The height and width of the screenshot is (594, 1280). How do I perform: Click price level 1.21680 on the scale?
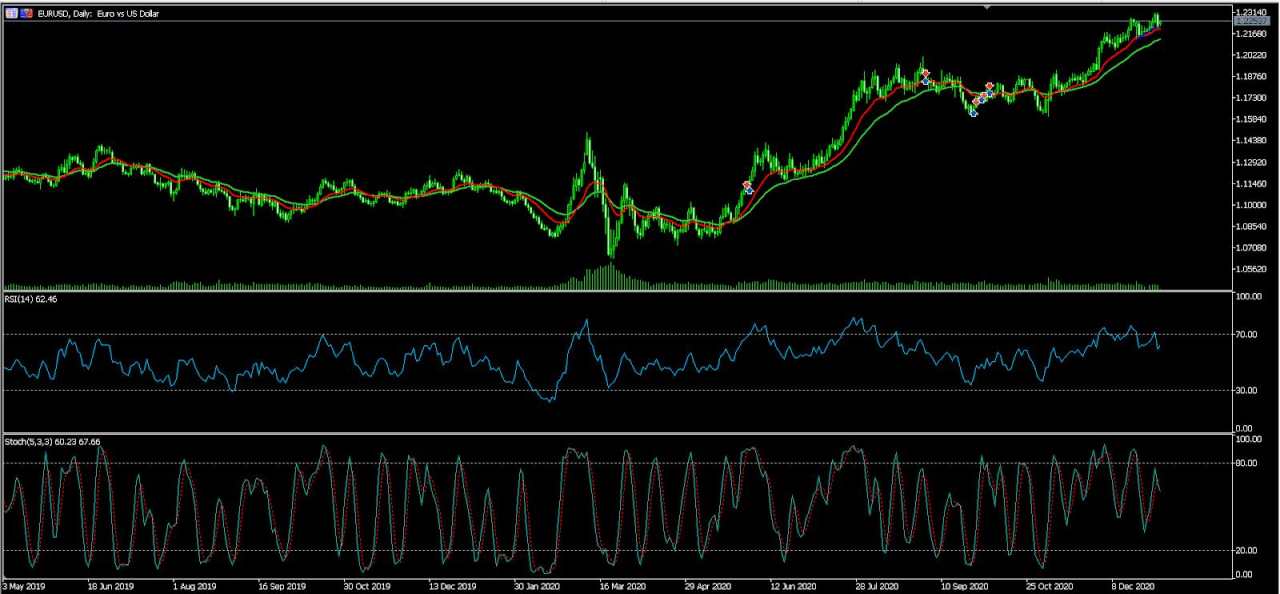coord(1250,34)
